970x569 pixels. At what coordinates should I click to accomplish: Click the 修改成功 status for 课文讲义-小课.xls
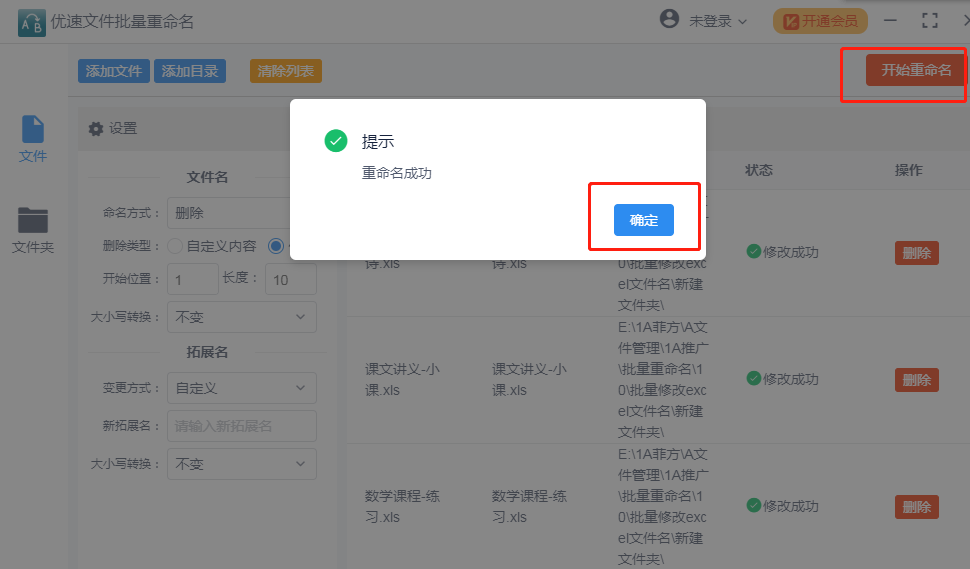click(x=783, y=379)
